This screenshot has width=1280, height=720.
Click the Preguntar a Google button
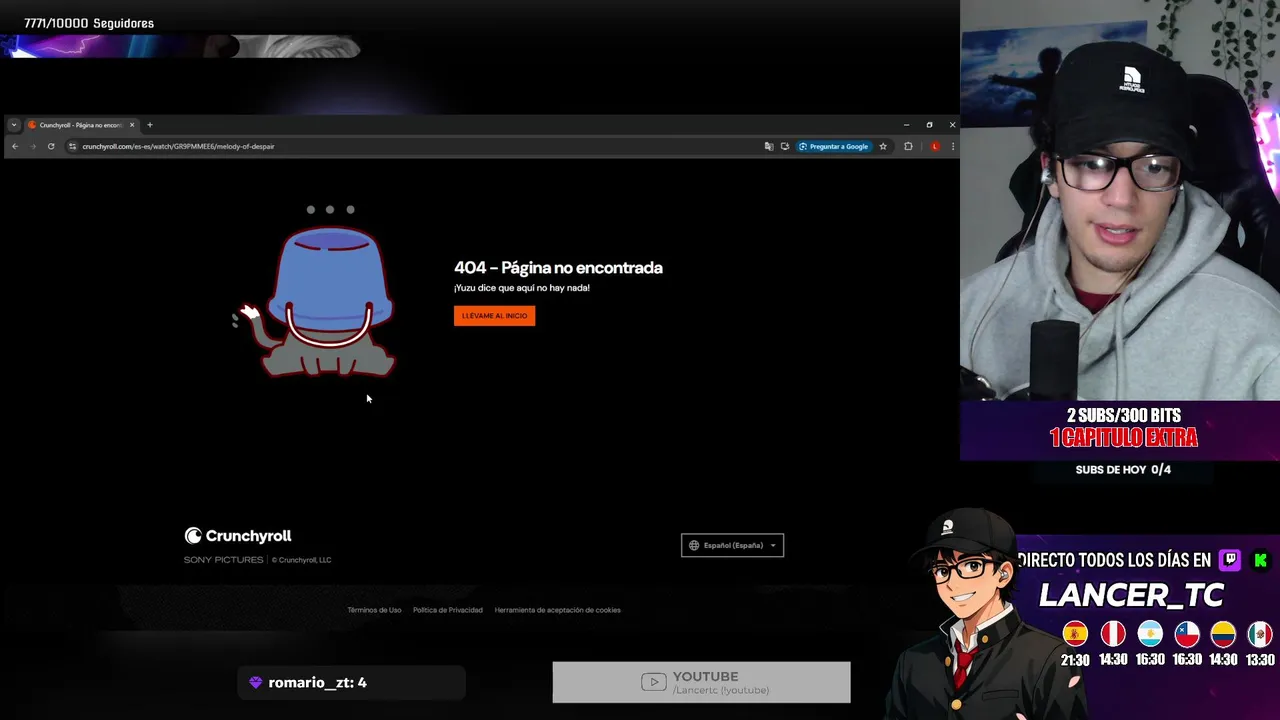tap(834, 146)
